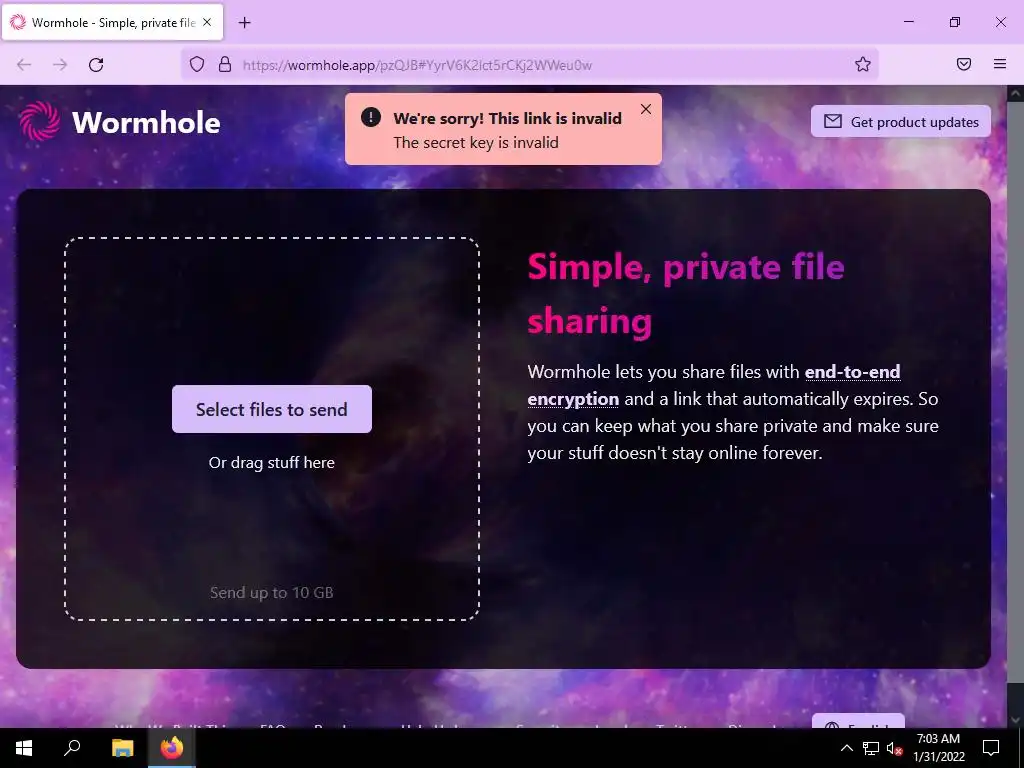Screen dimensions: 1024x768
Task: Click the padlock site info icon
Action: (x=225, y=65)
